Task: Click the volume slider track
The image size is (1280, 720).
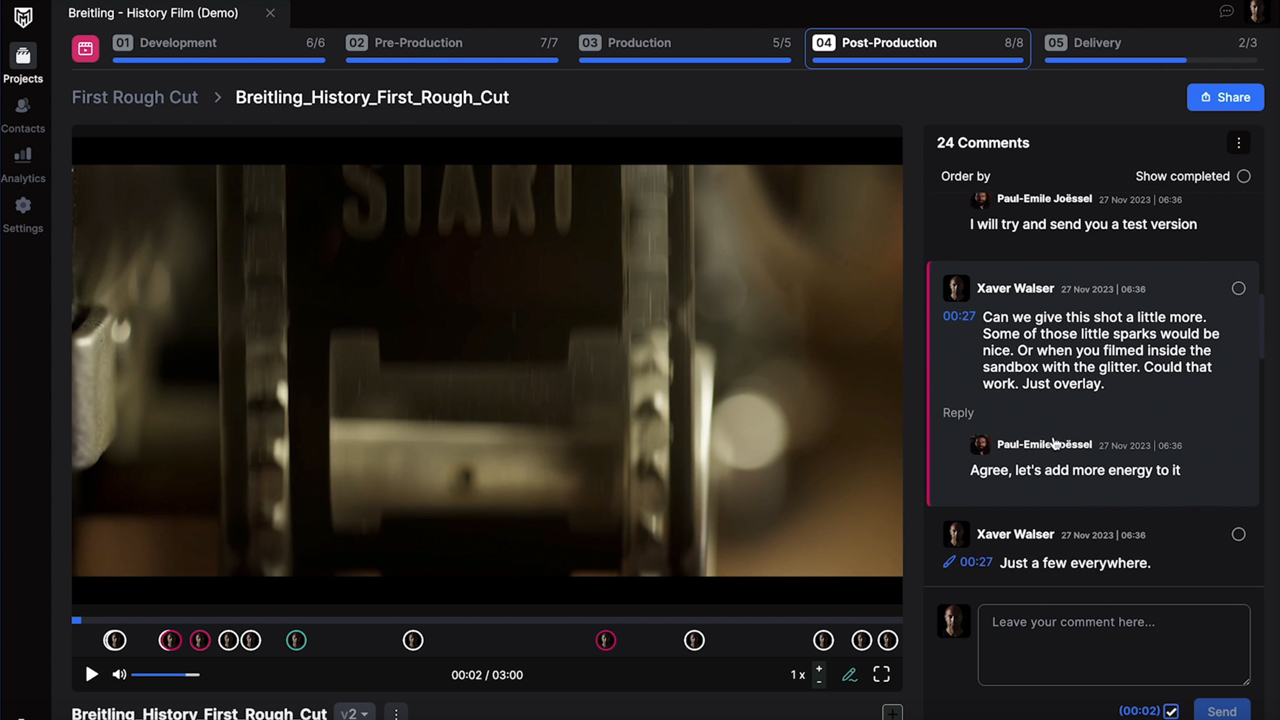Action: [165, 675]
